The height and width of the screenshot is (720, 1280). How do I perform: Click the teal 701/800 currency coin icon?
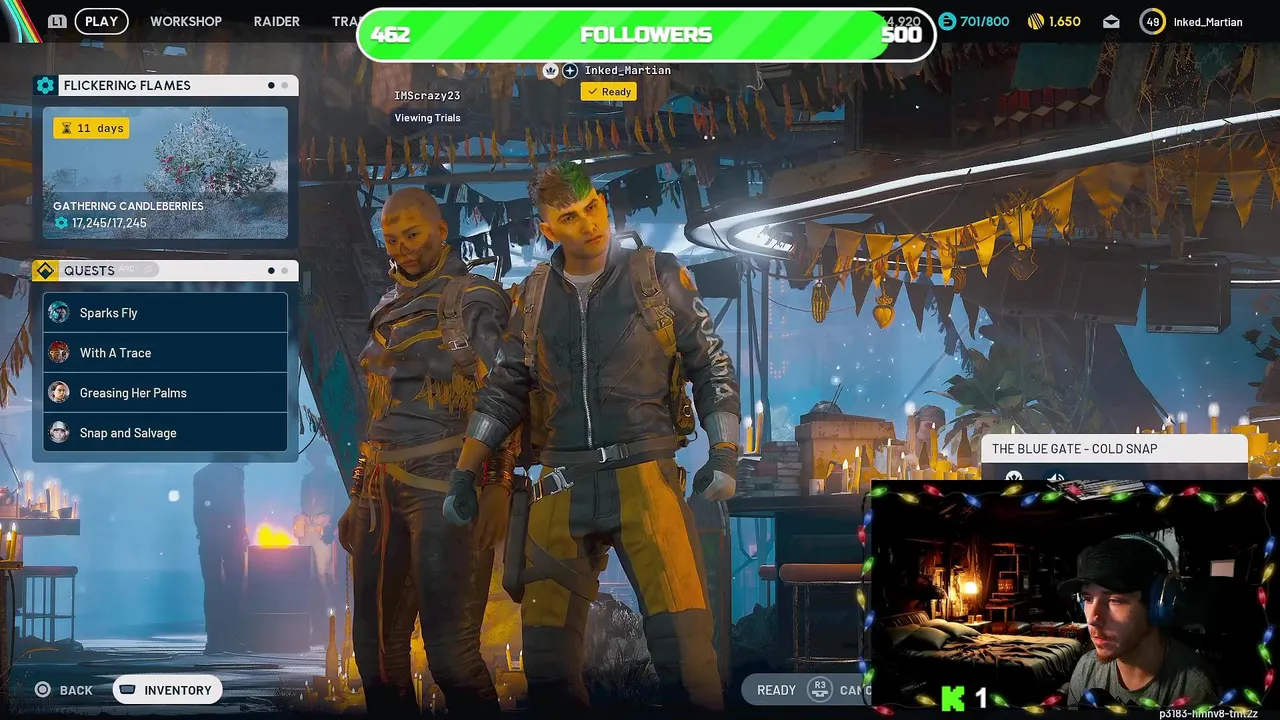click(x=947, y=21)
